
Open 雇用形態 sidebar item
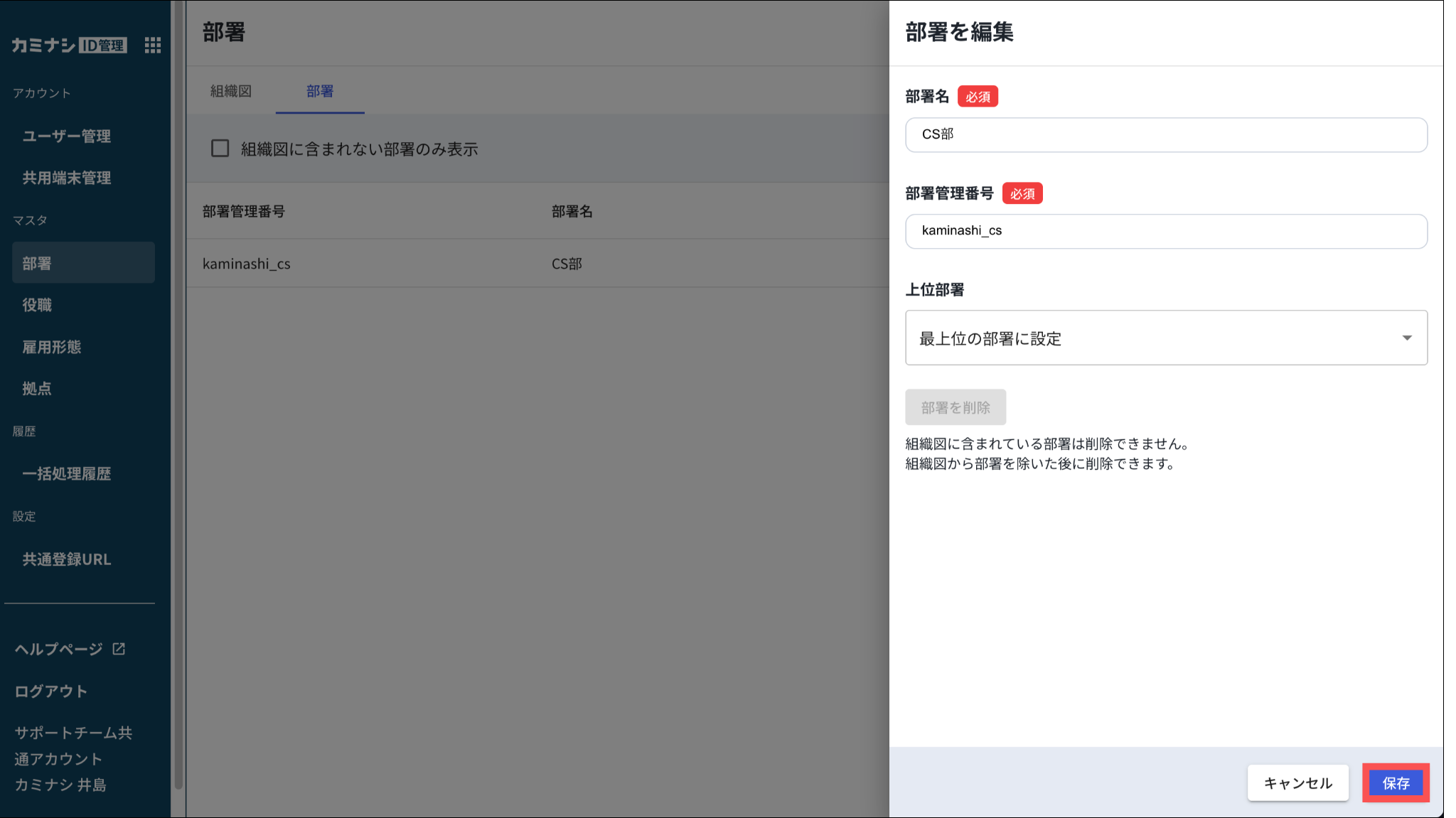pos(52,347)
